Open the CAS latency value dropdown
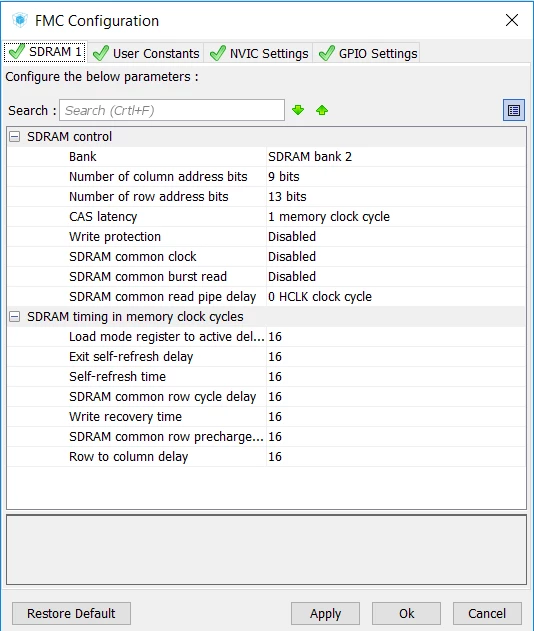534x631 pixels. (396, 217)
